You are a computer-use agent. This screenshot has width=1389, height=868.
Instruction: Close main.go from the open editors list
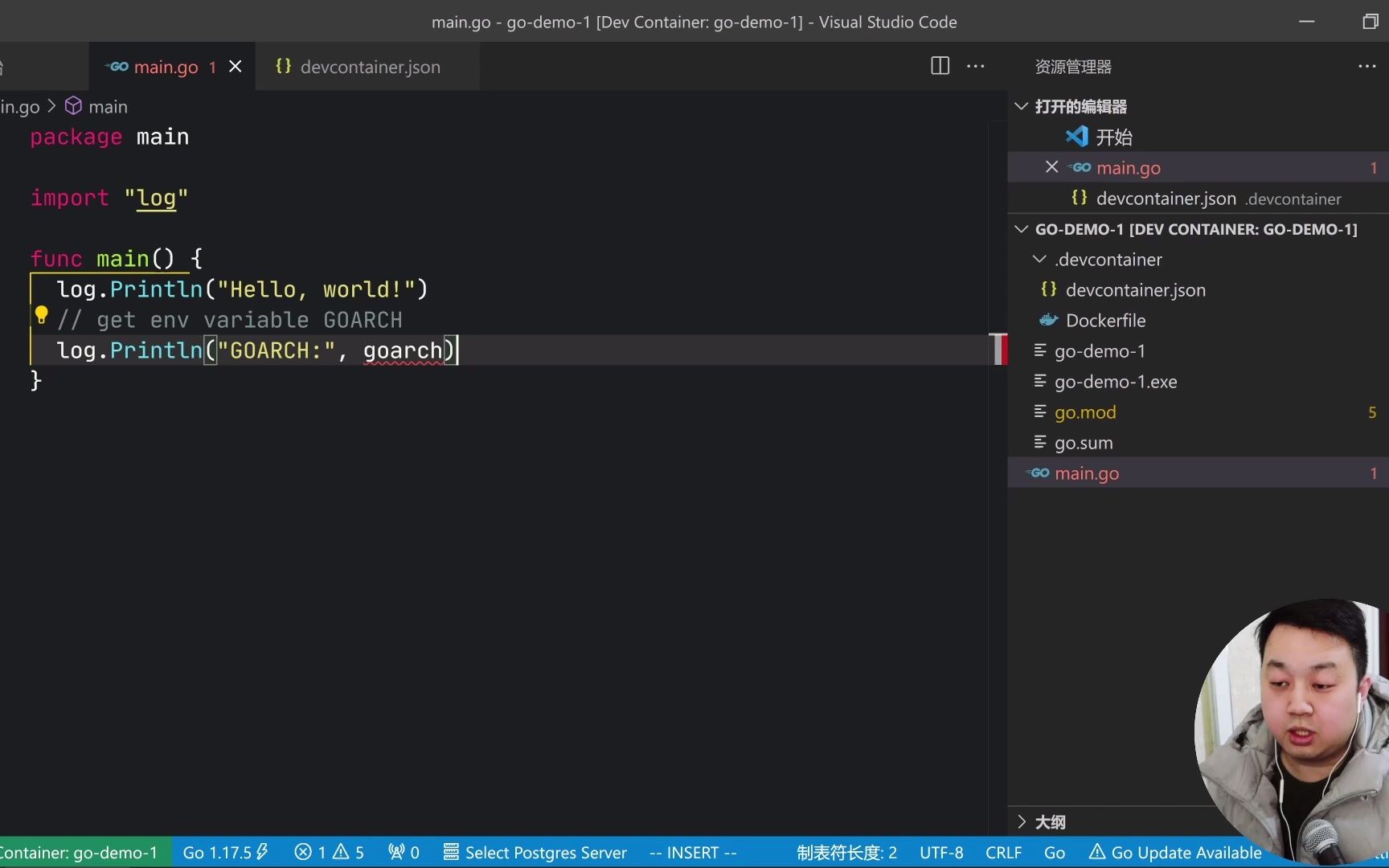pos(1051,167)
